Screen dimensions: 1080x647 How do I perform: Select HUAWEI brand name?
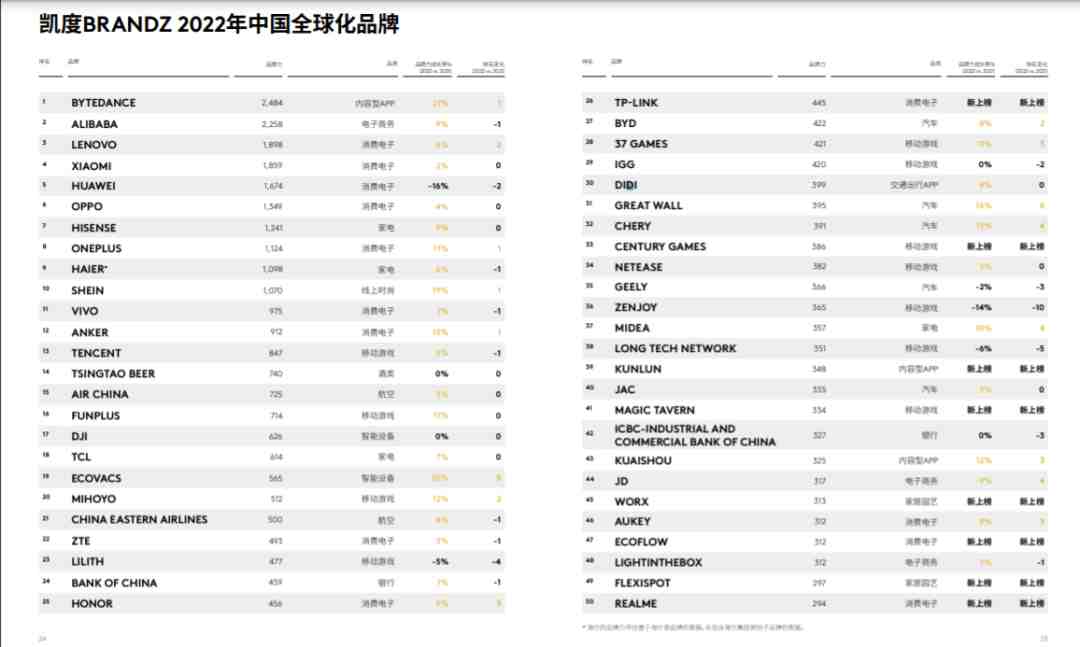click(x=93, y=186)
